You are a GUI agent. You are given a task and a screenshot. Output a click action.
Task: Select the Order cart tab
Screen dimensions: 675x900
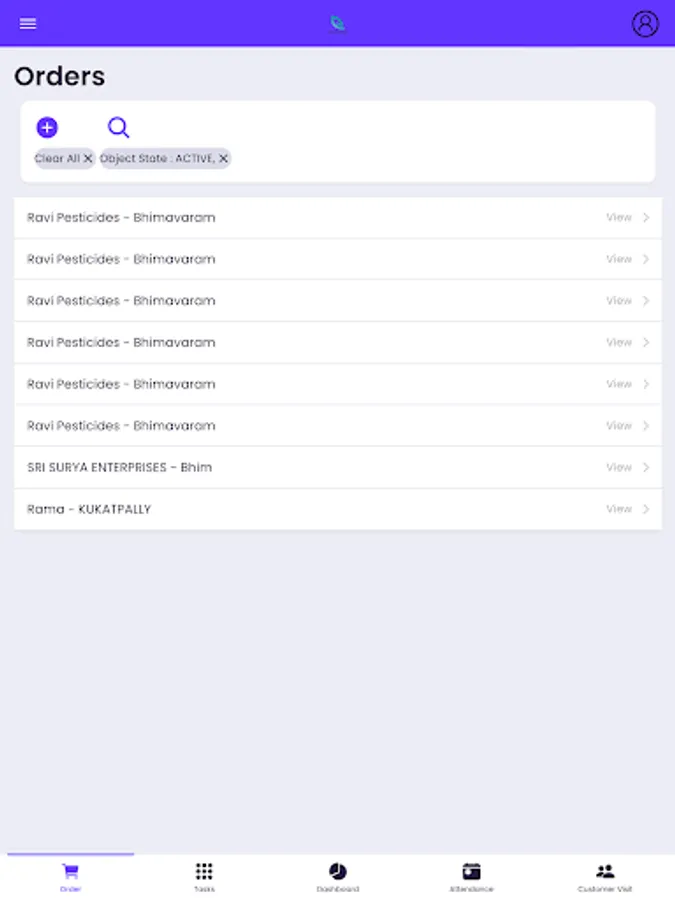[70, 876]
